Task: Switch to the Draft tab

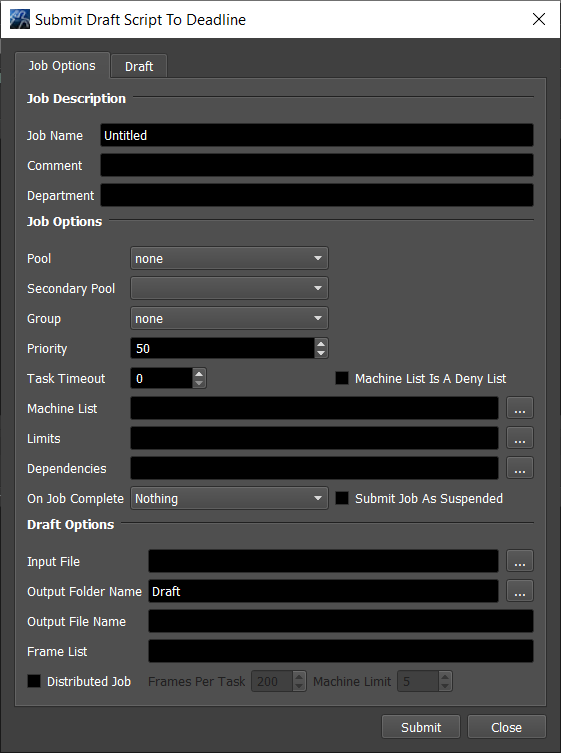Action: (139, 66)
